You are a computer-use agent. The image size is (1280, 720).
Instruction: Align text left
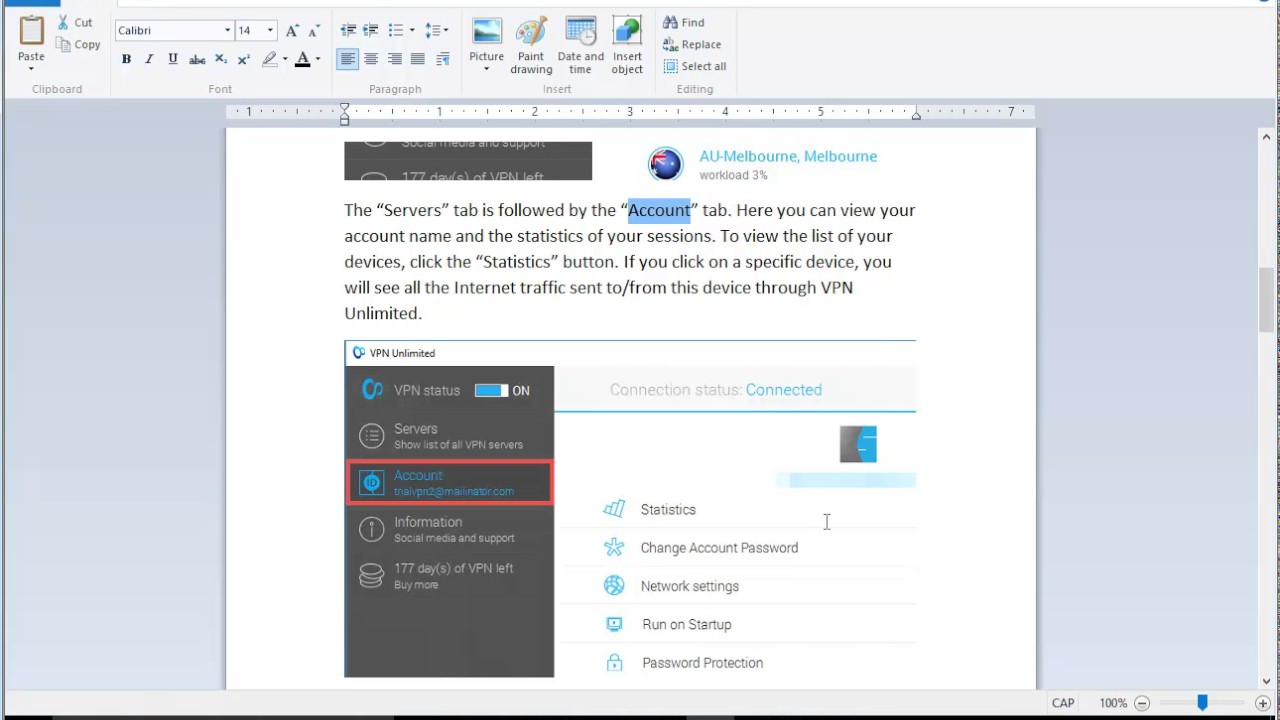point(347,60)
